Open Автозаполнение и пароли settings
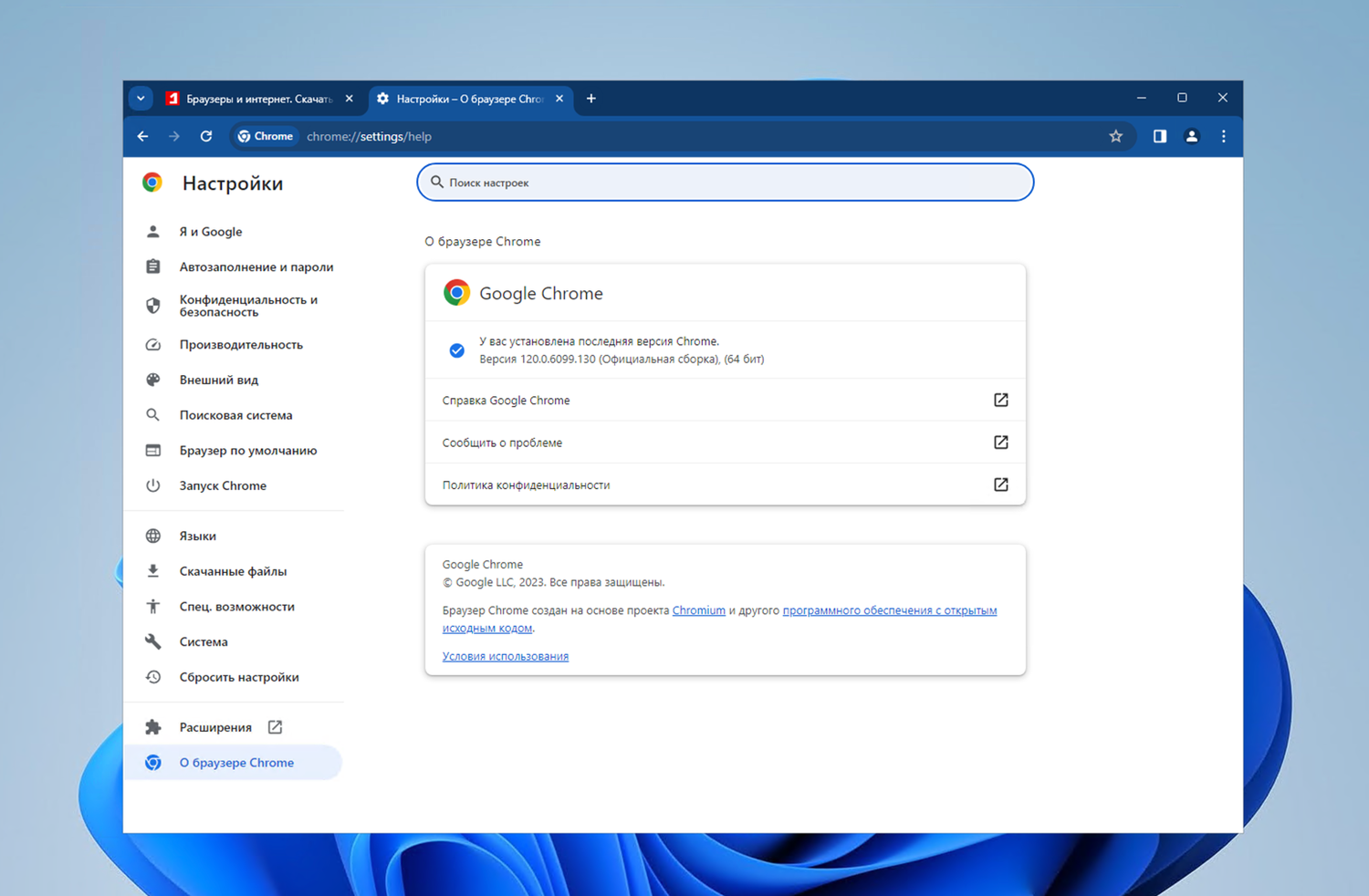This screenshot has width=1369, height=896. [233, 267]
